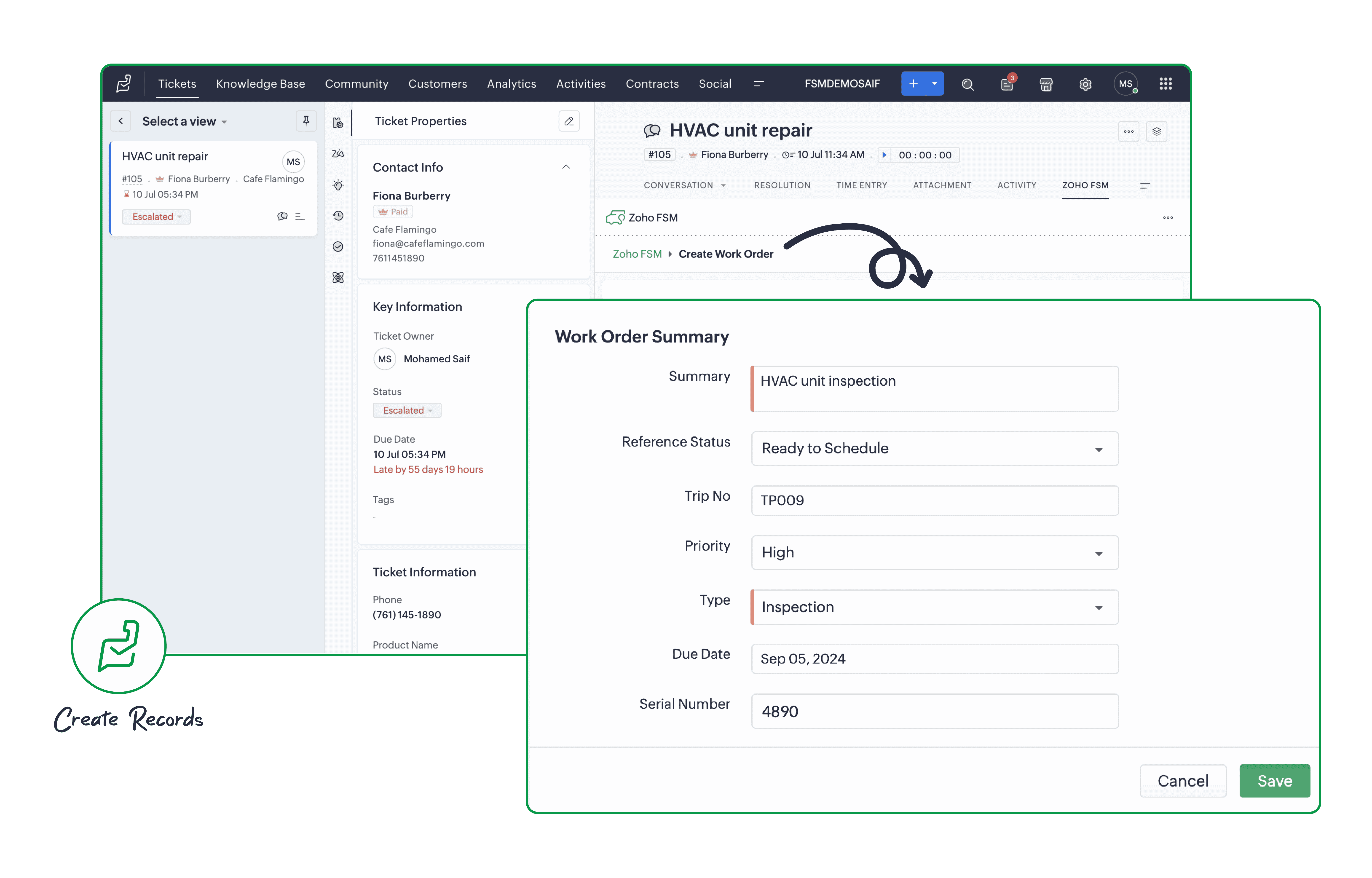This screenshot has width=1372, height=878.
Task: Switch to the Resolution tab
Action: [x=782, y=185]
